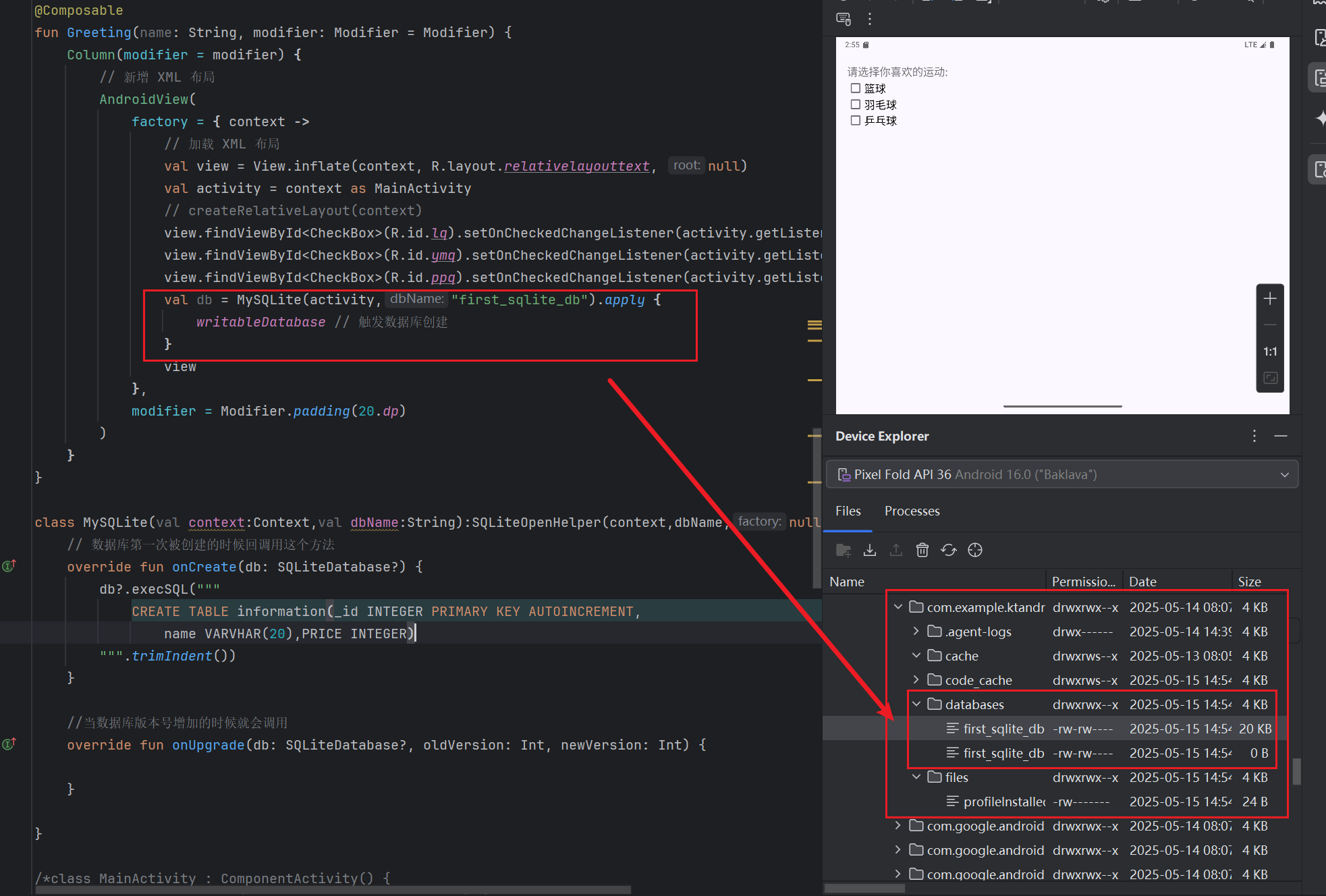The width and height of the screenshot is (1326, 896).
Task: Open Gemini sparkle sidebar icon
Action: click(x=1320, y=119)
